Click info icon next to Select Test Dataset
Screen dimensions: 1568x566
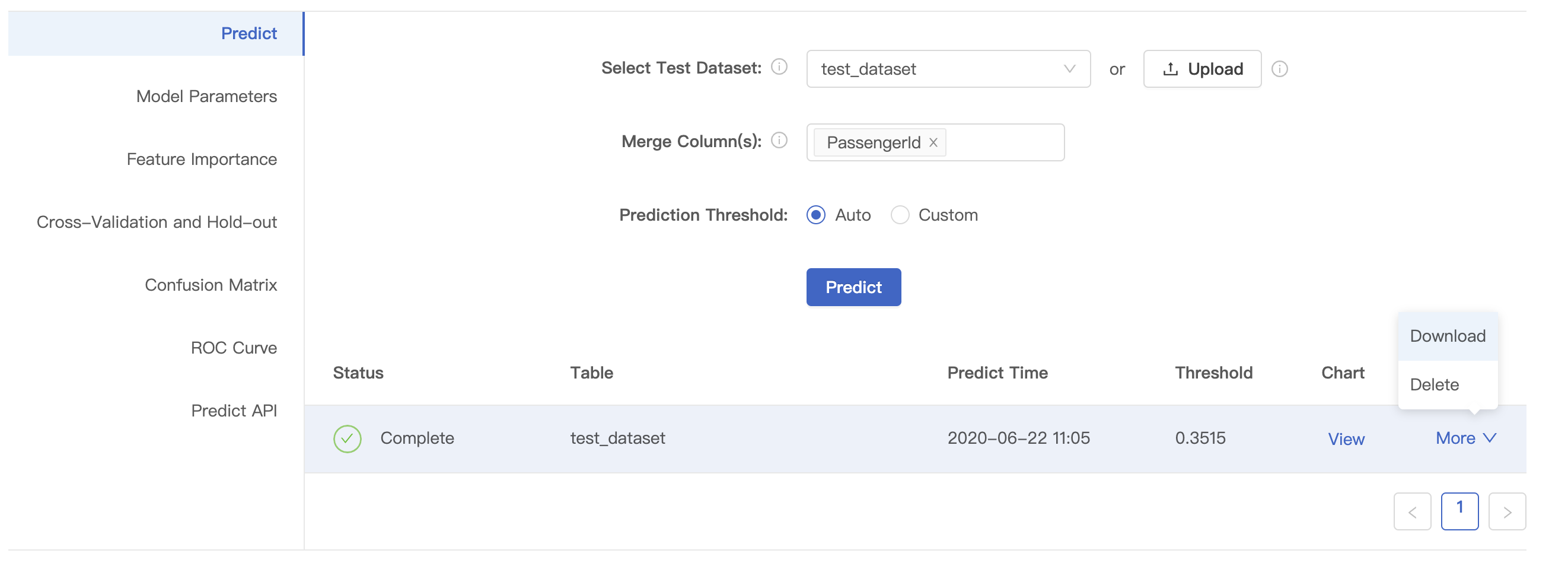[779, 66]
